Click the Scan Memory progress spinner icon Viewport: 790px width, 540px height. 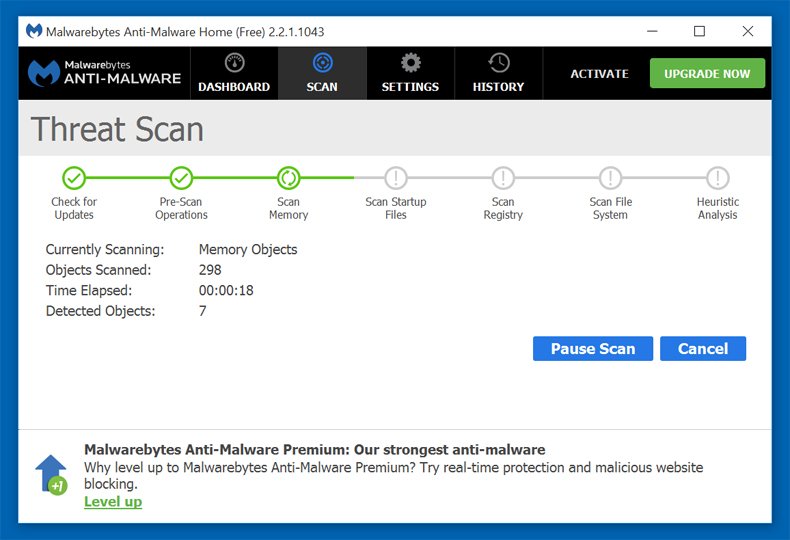tap(289, 178)
